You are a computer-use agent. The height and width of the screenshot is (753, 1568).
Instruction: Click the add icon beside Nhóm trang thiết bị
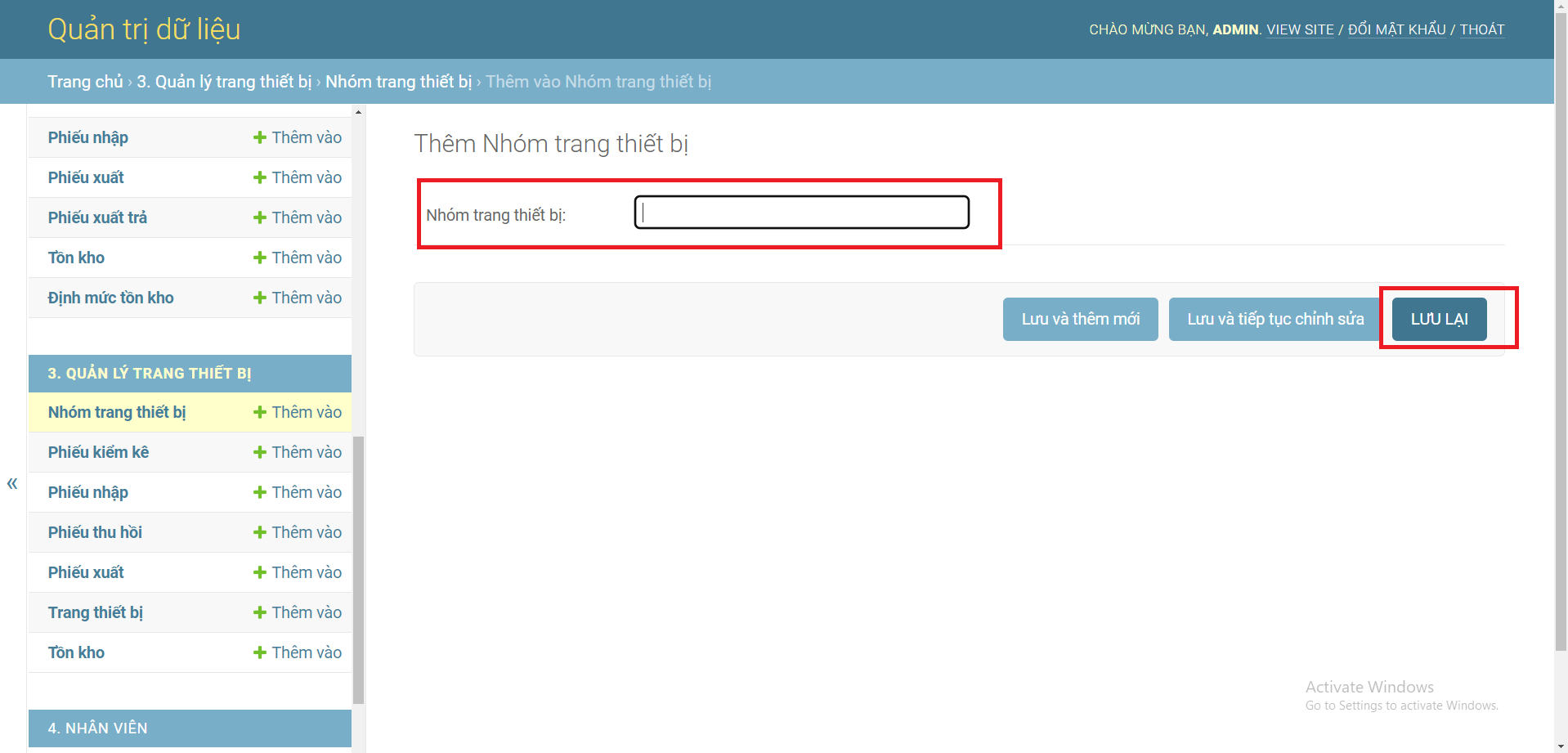tap(260, 412)
